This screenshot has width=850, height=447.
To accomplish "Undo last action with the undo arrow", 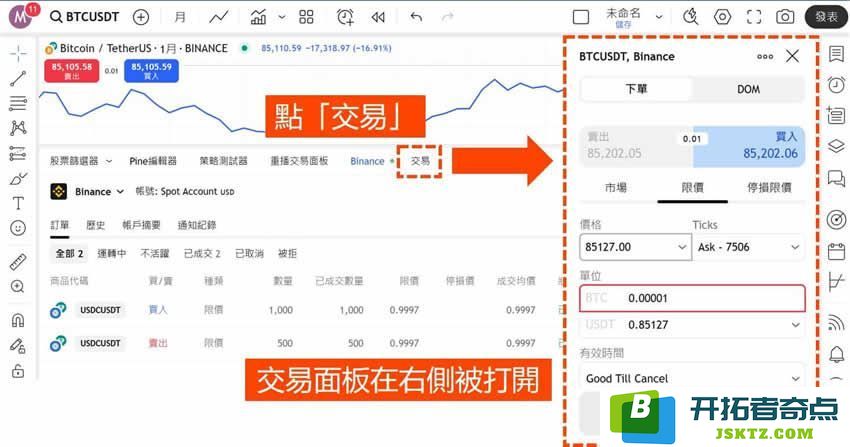I will click(x=416, y=17).
